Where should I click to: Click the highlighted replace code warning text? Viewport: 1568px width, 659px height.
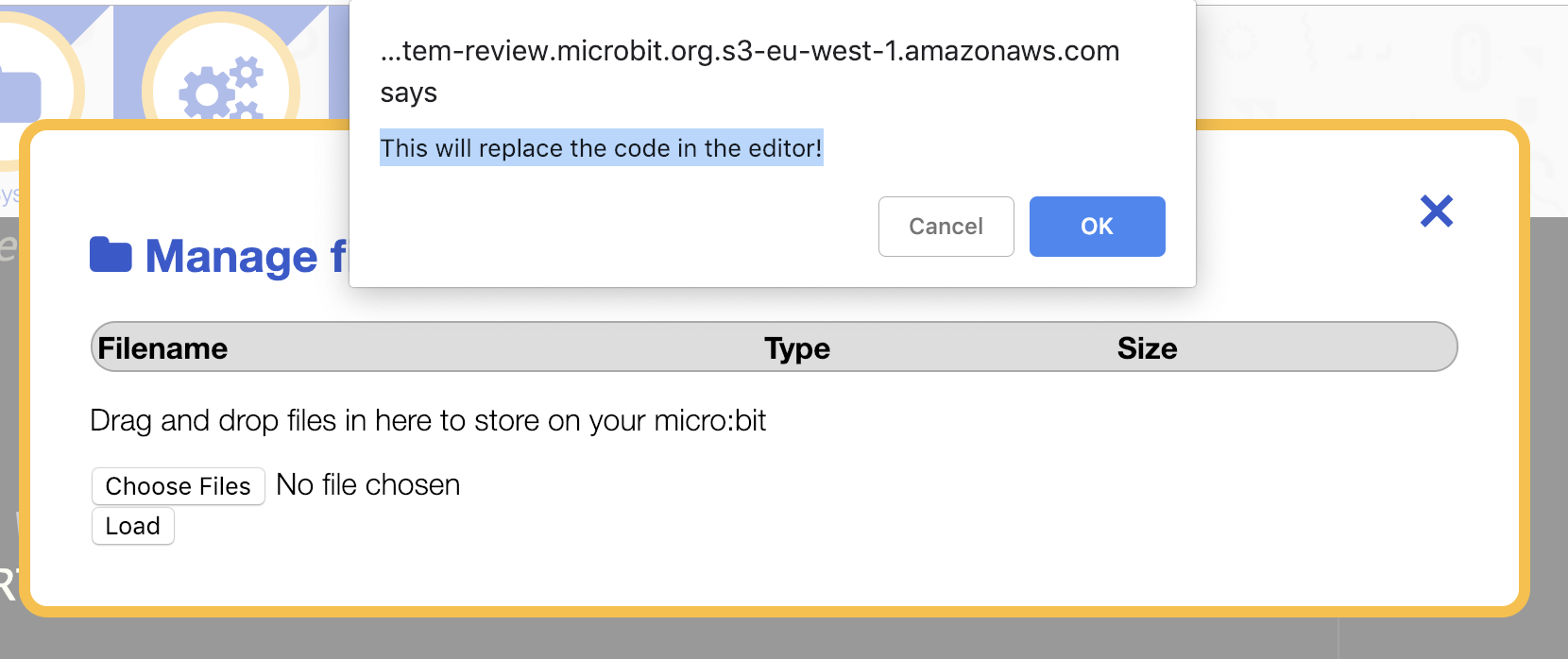coord(601,148)
